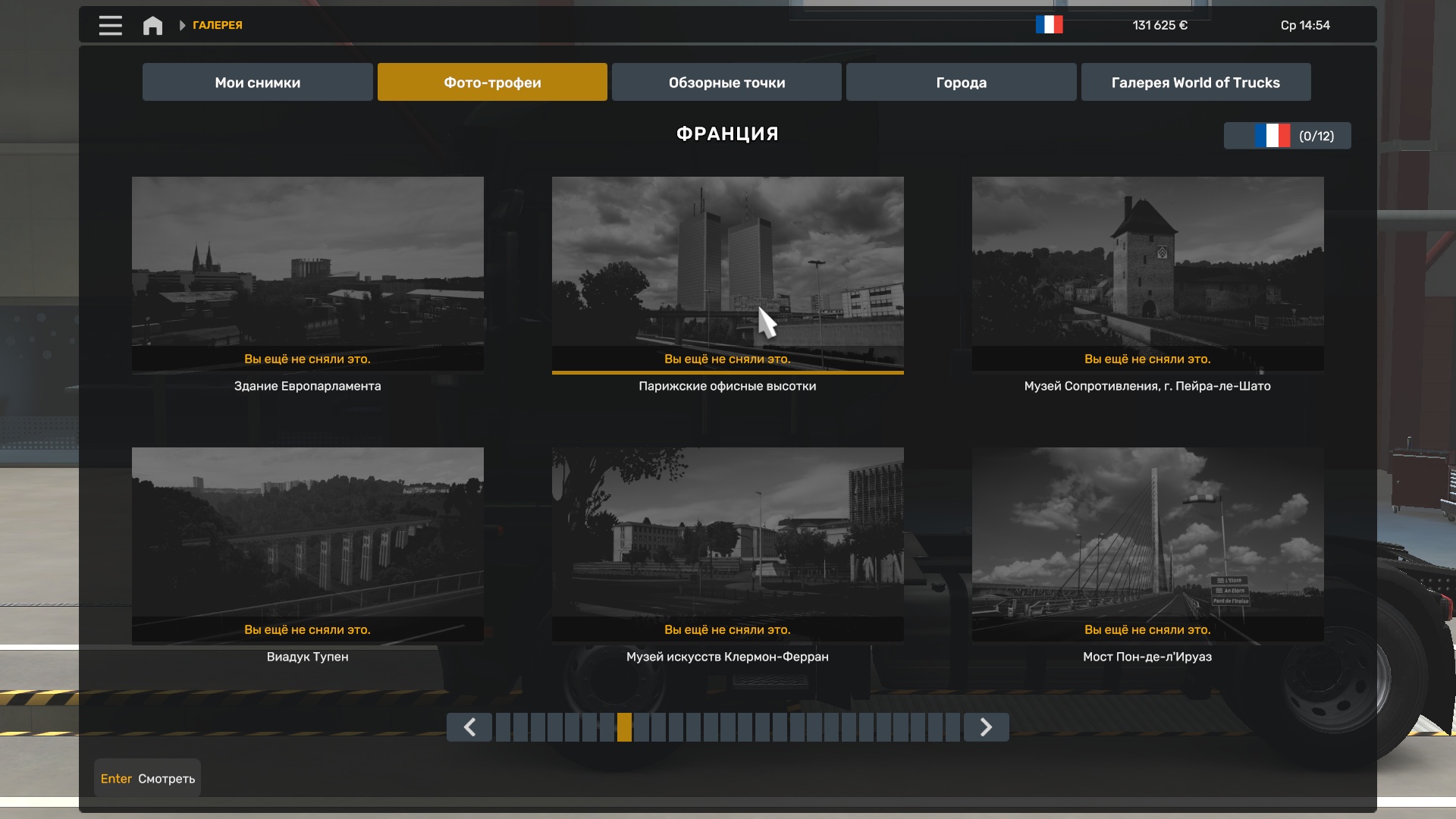Select the highlighted yellow page indicator
Viewport: 1456px width, 819px height.
[624, 727]
